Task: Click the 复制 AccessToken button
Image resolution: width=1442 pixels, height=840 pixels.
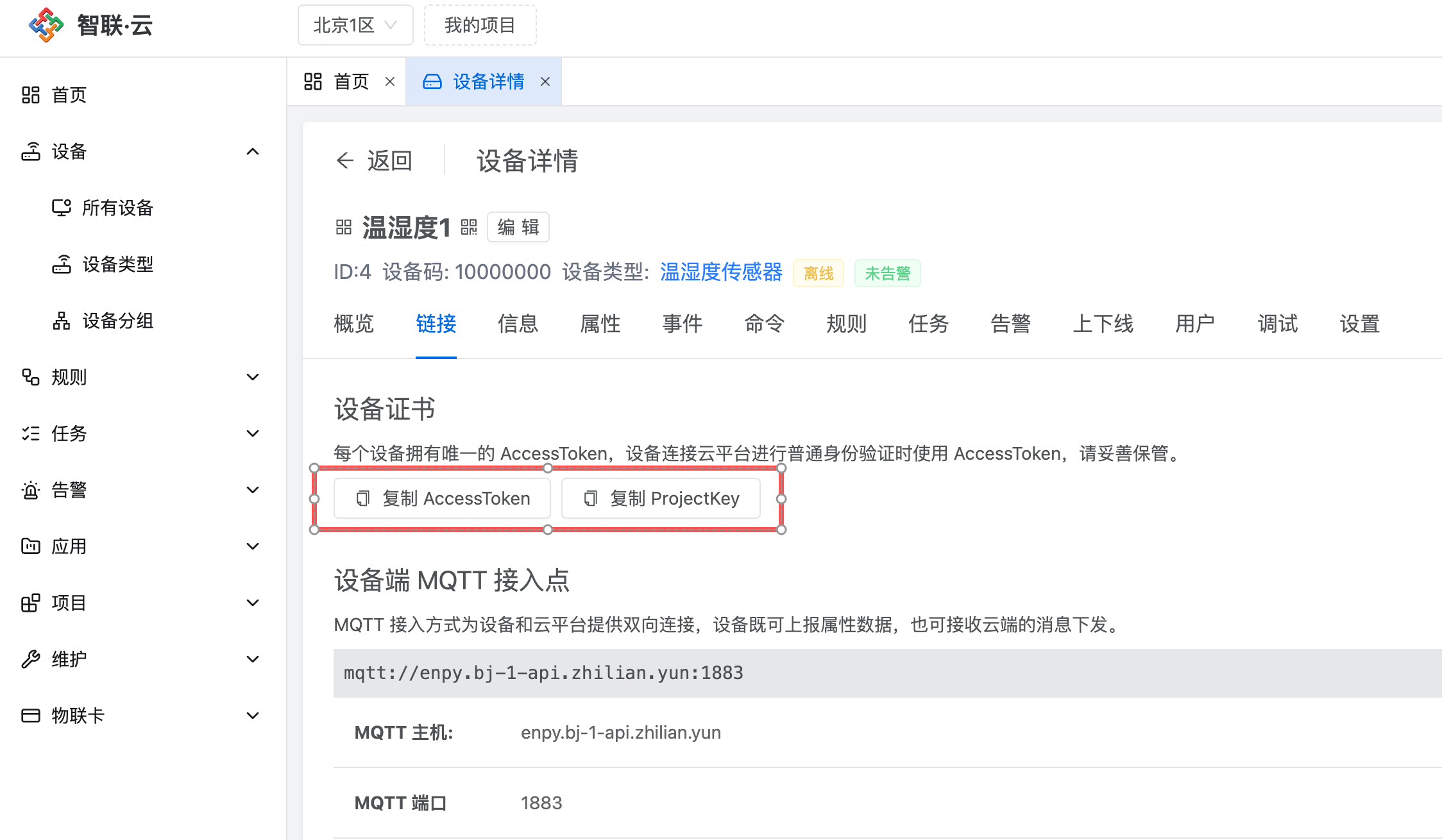Action: coord(443,498)
